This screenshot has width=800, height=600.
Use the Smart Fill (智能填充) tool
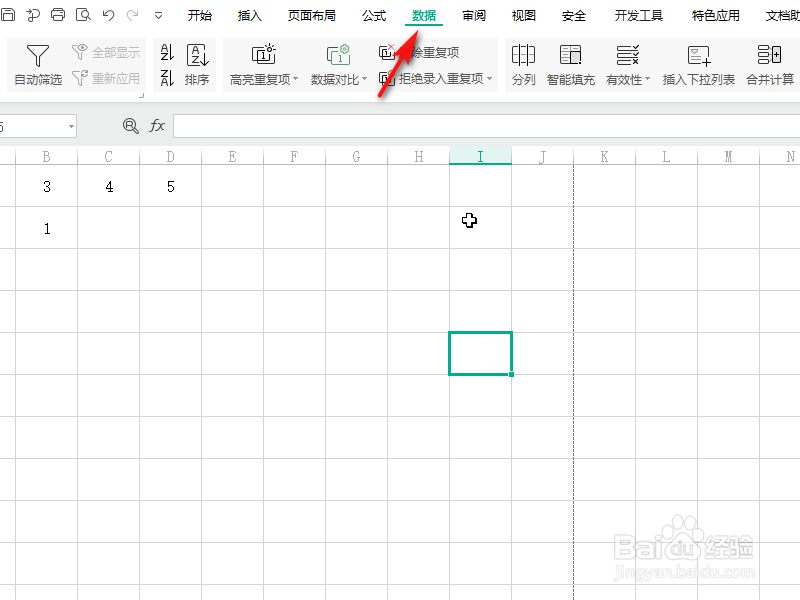tap(571, 64)
